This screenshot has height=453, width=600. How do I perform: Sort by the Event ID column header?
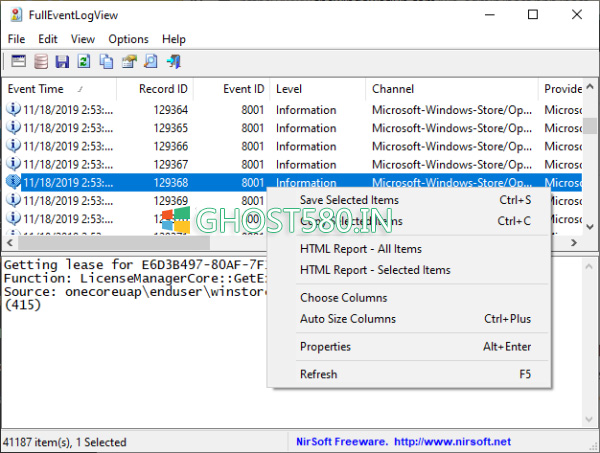232,89
